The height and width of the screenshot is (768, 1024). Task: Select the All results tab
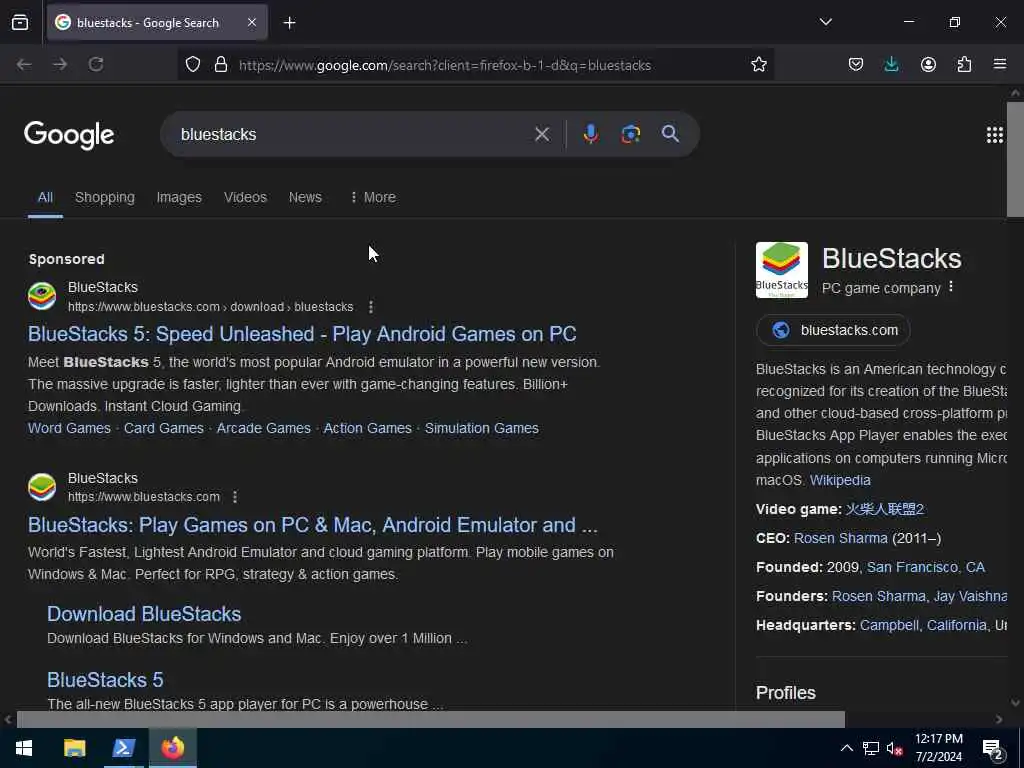coord(45,197)
